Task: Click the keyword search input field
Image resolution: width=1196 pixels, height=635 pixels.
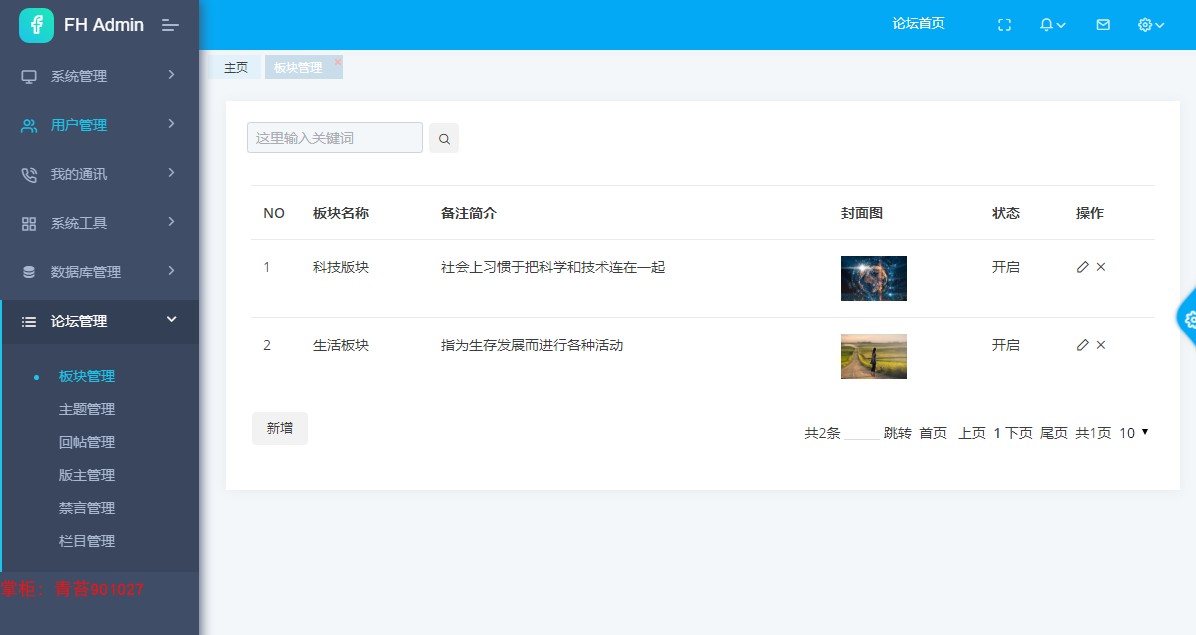Action: click(335, 138)
